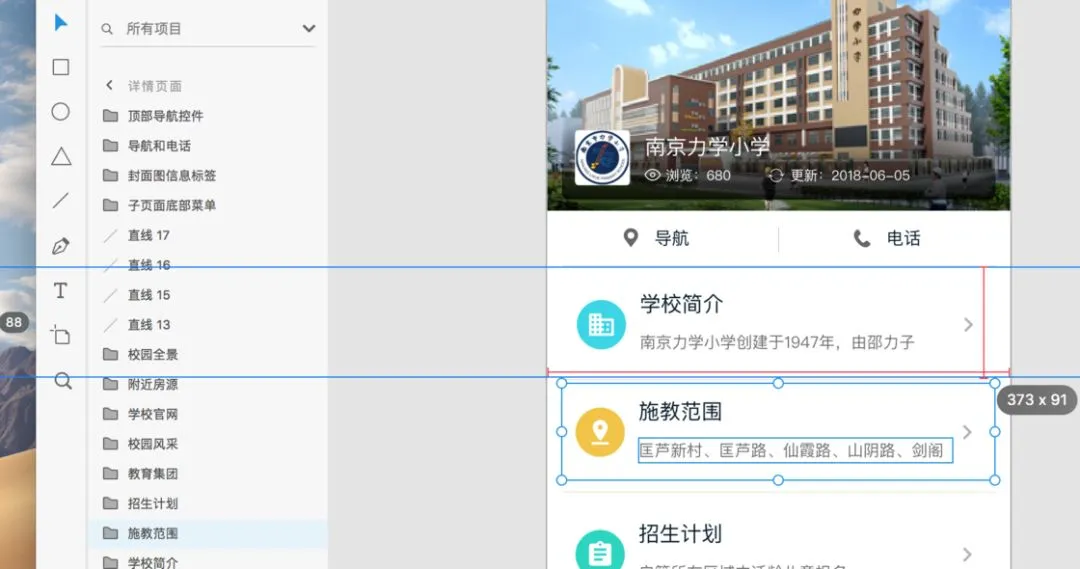Select the Pen tool

click(x=61, y=246)
